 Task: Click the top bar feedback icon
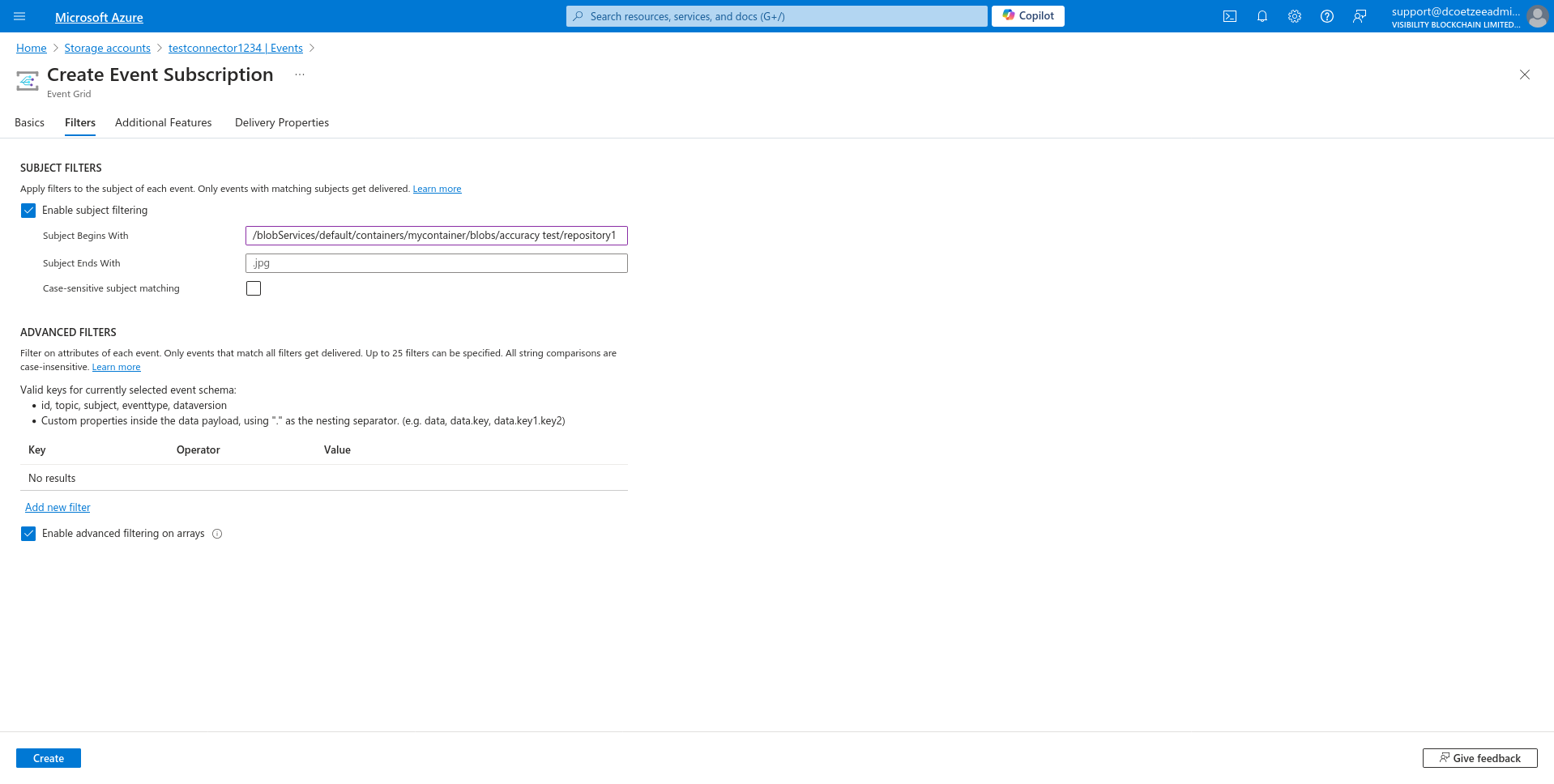(x=1359, y=16)
